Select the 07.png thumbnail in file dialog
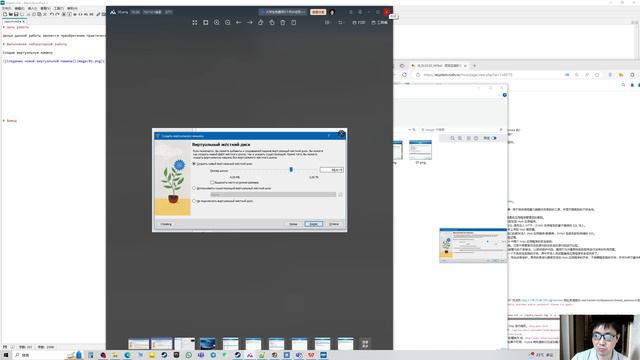The width and height of the screenshot is (640, 360). pos(420,152)
